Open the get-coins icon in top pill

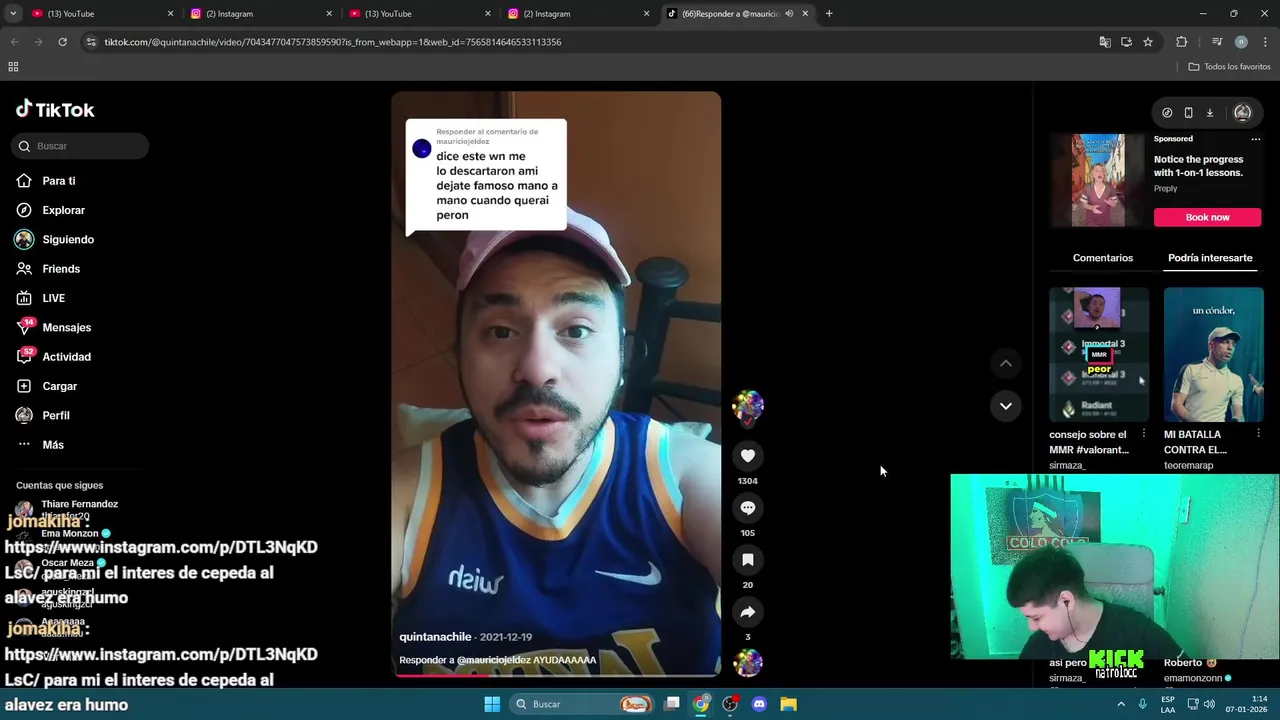(x=1167, y=113)
